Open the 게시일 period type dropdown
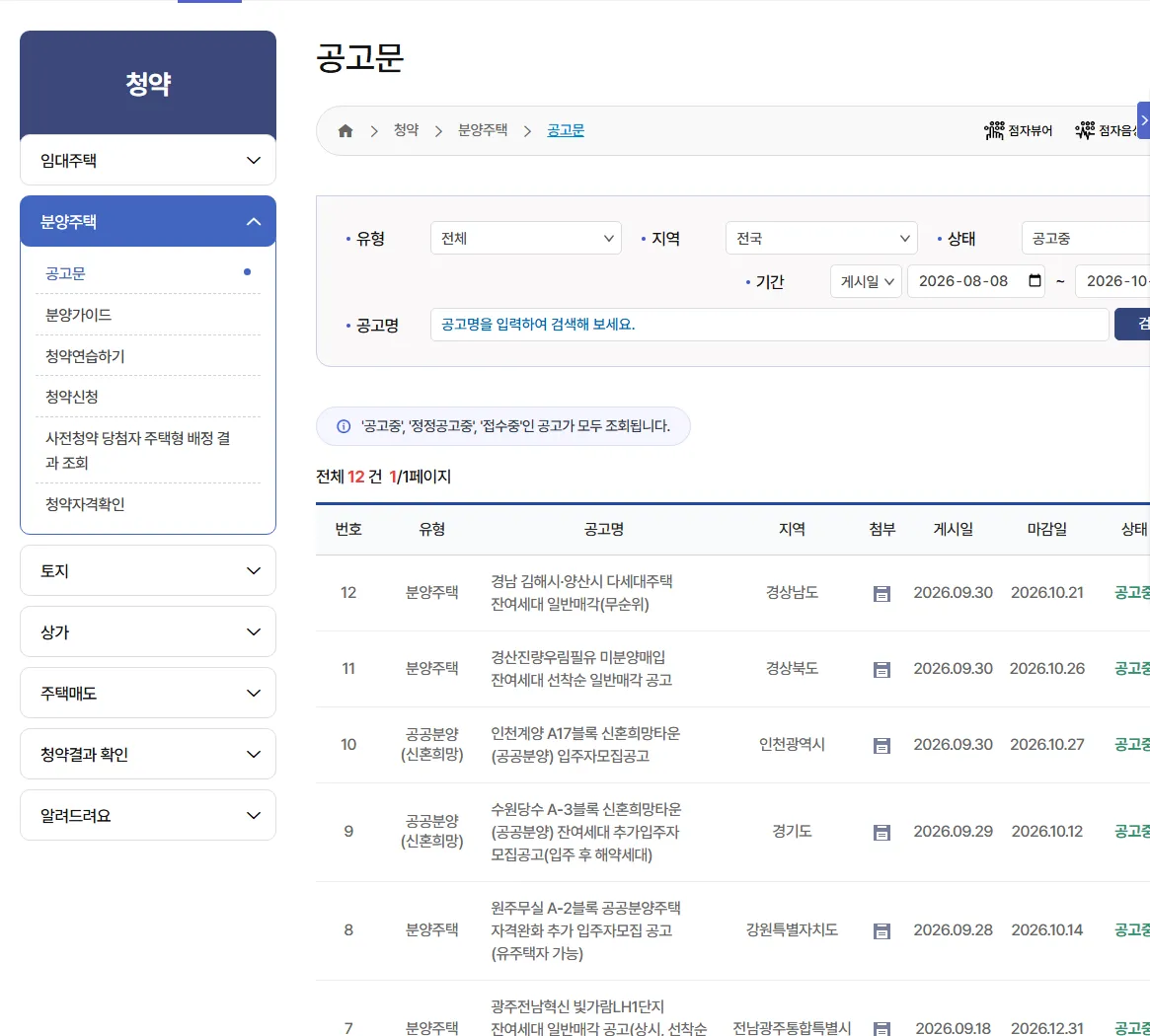The height and width of the screenshot is (1036, 1150). [866, 281]
